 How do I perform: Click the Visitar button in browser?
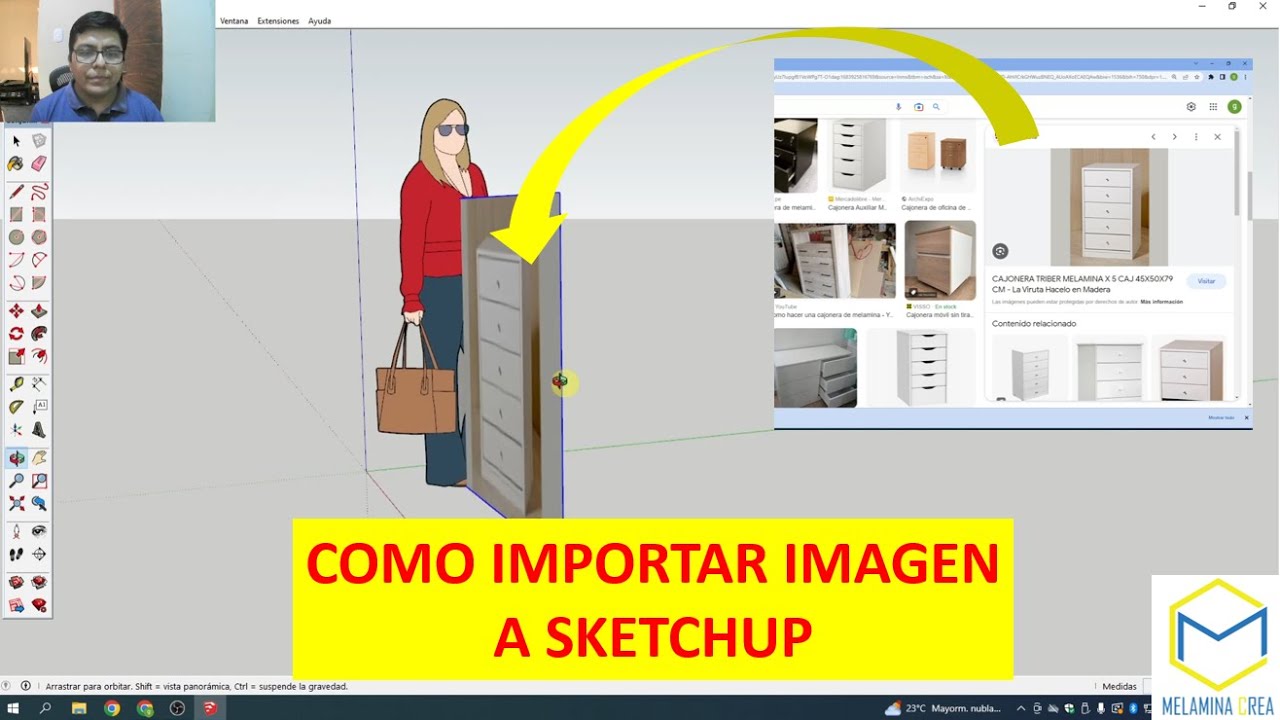pos(1207,281)
